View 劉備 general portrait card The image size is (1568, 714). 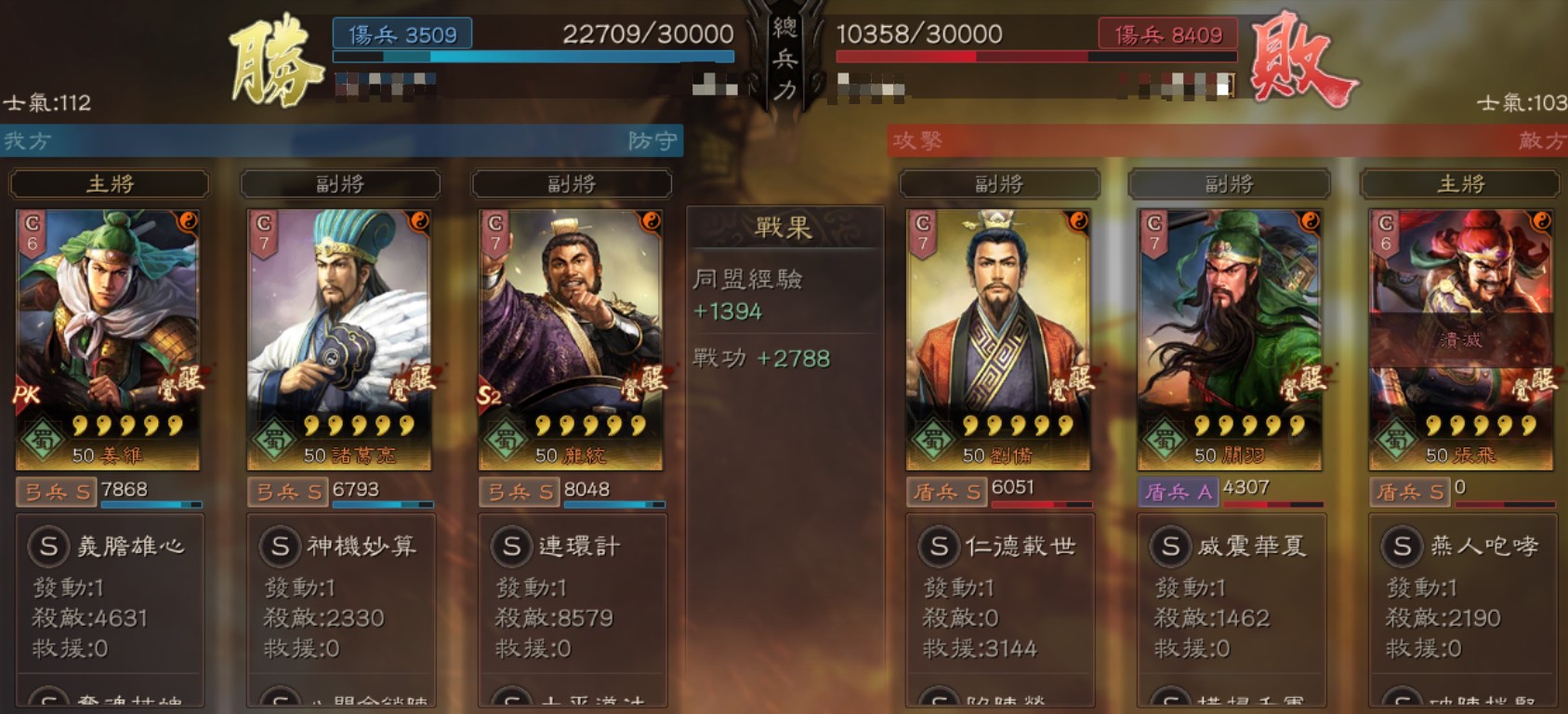click(998, 339)
